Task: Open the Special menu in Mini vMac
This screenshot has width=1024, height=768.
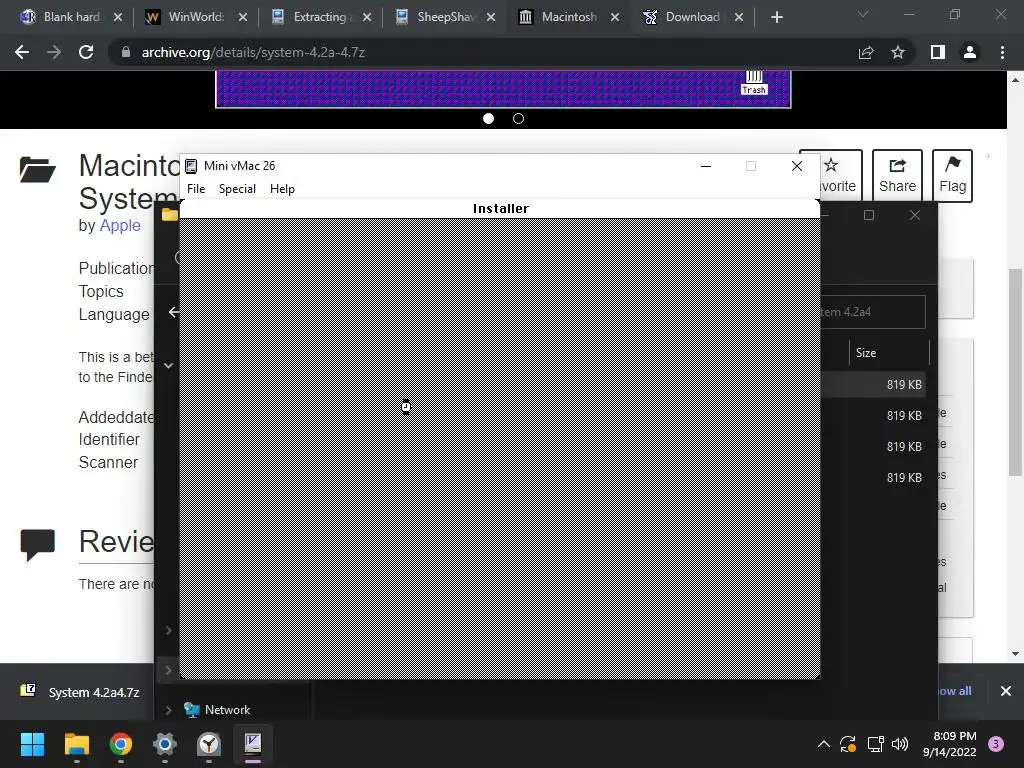Action: point(237,189)
